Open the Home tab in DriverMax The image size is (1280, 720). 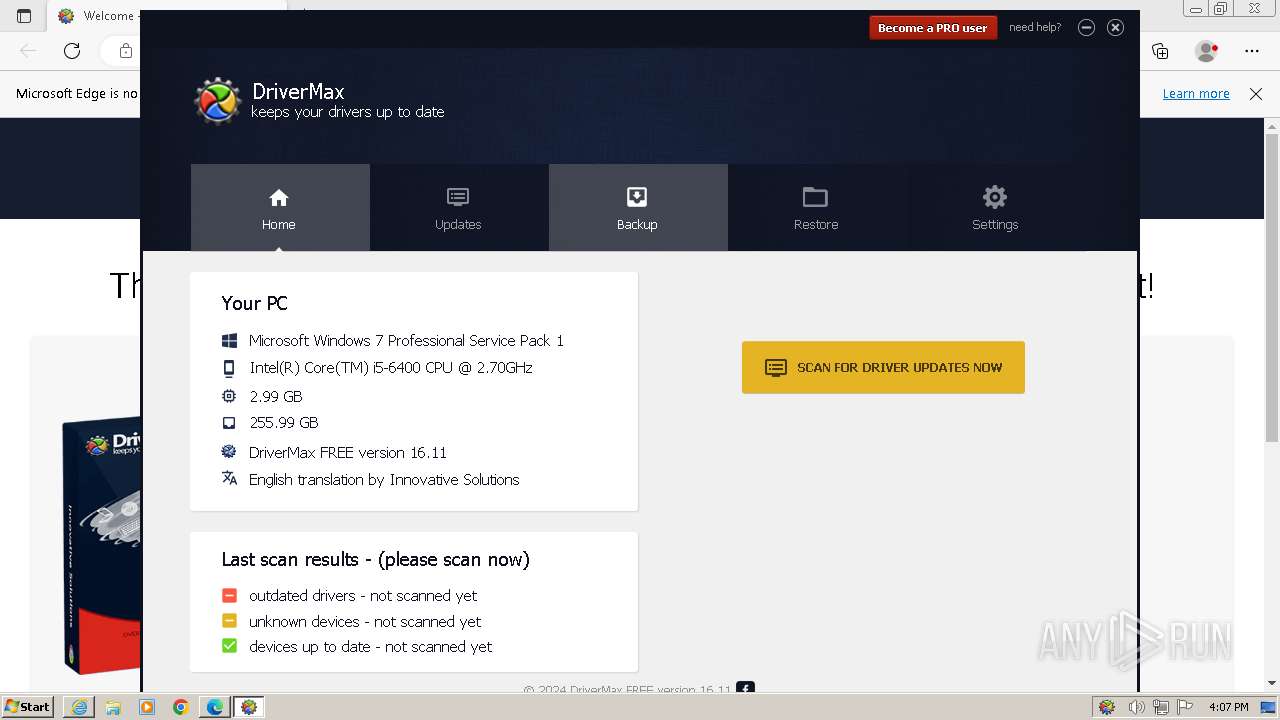[280, 207]
